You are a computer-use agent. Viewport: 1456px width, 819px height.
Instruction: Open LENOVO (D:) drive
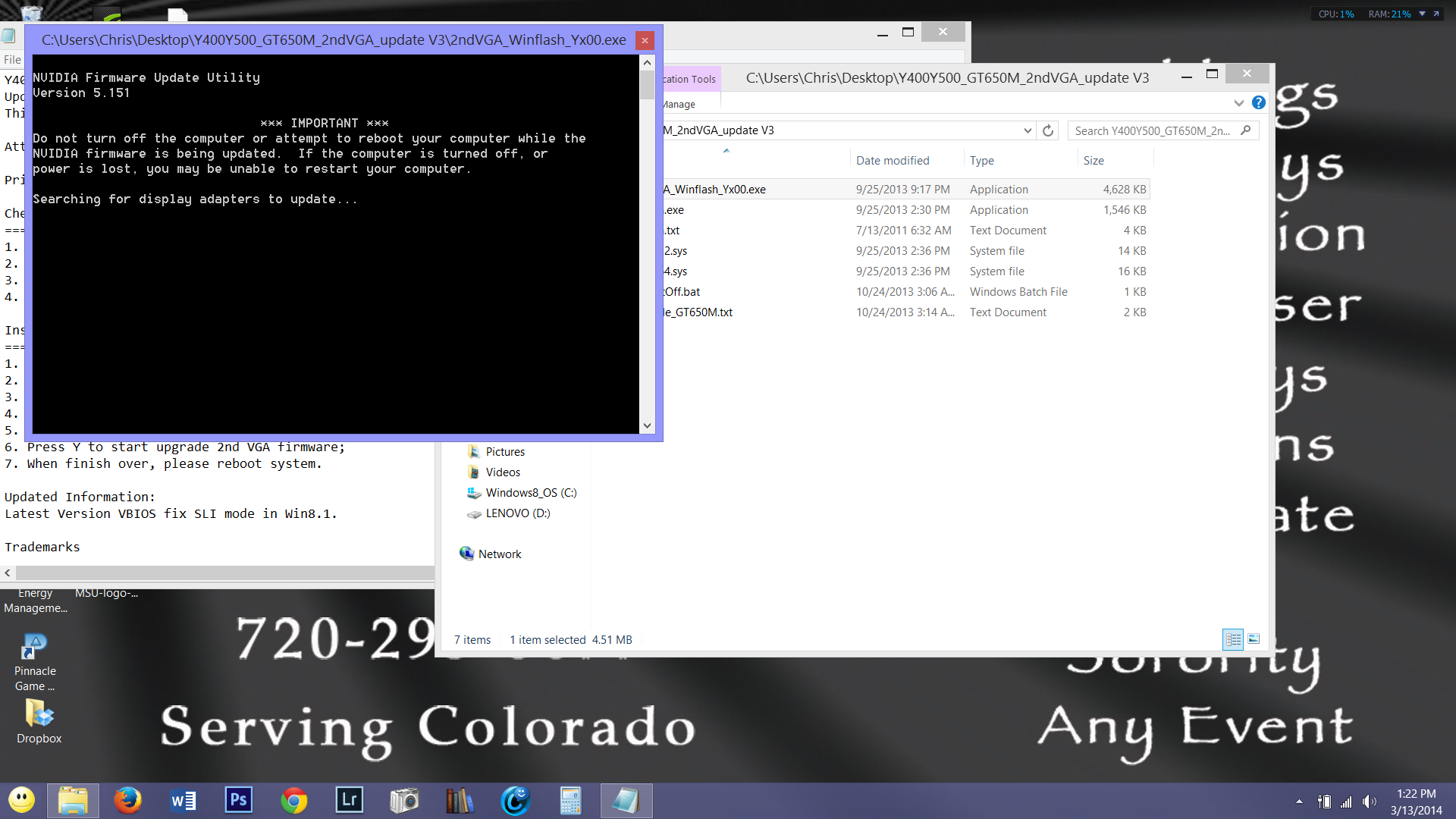(x=509, y=513)
